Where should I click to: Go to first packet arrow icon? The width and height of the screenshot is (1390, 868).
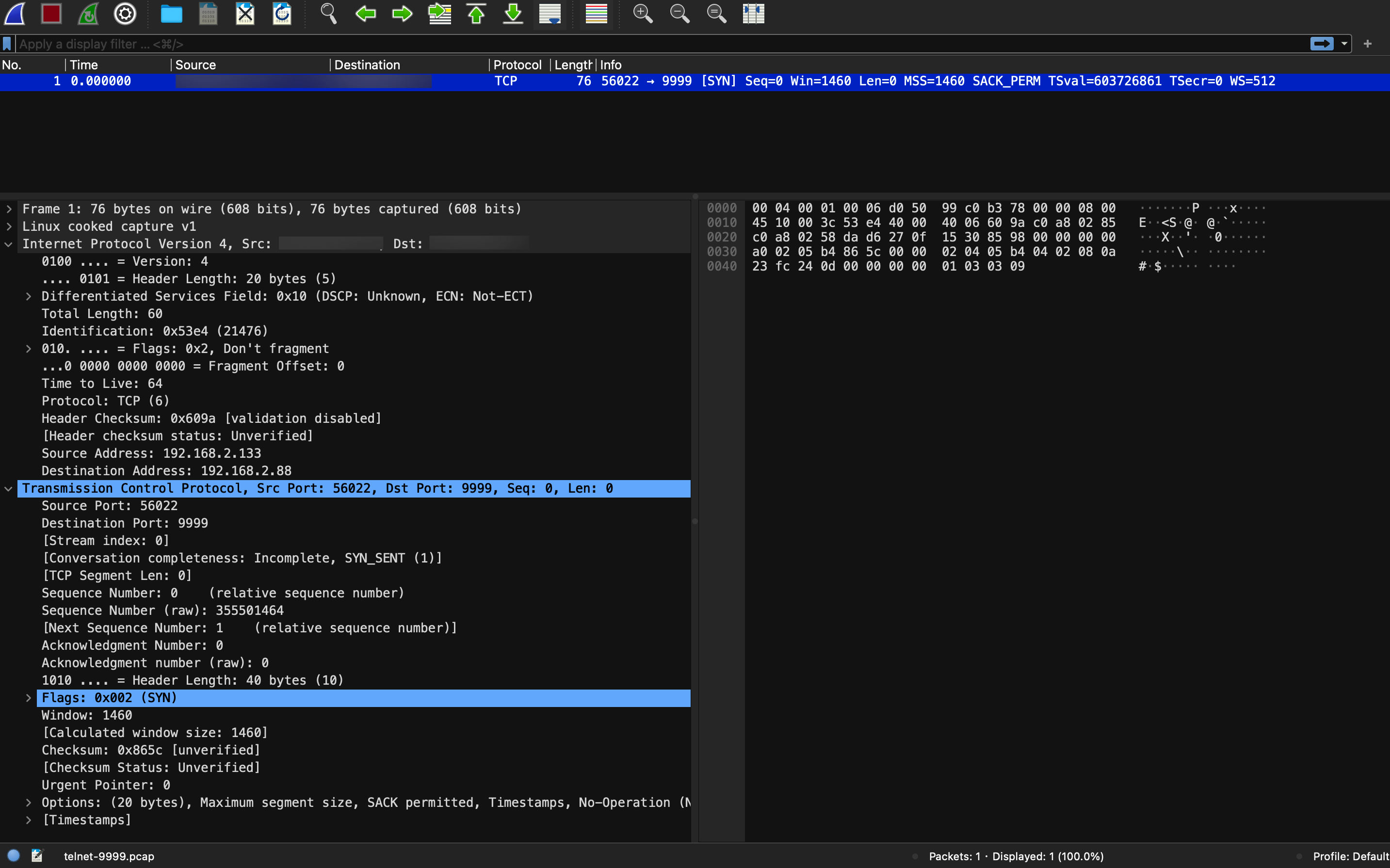point(476,13)
